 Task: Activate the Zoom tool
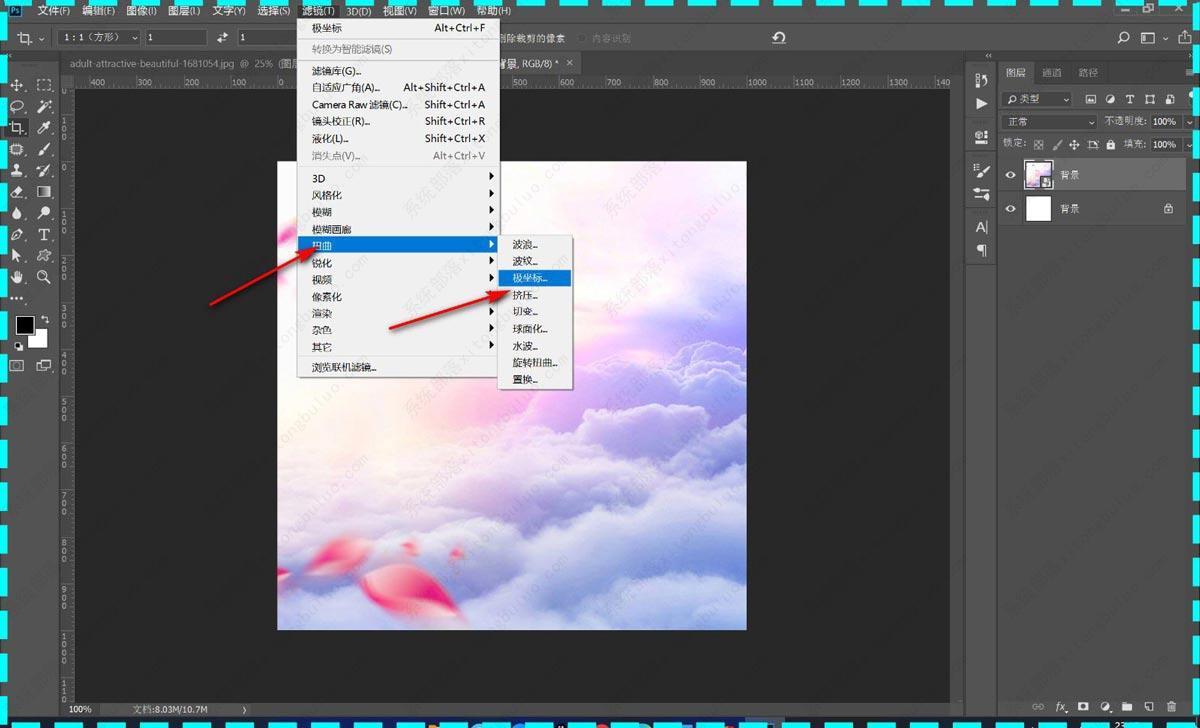point(44,277)
